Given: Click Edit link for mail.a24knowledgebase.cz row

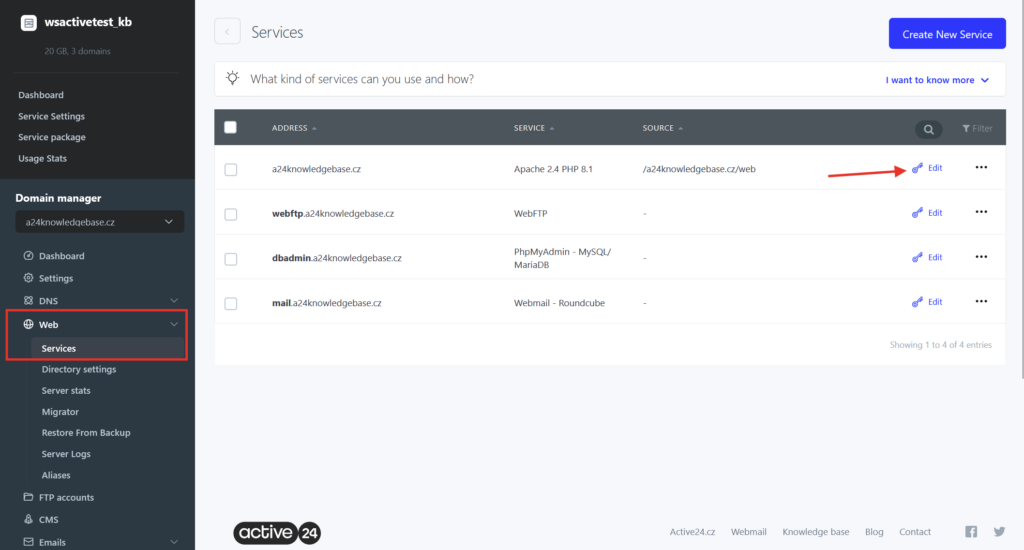Looking at the screenshot, I should tap(935, 302).
